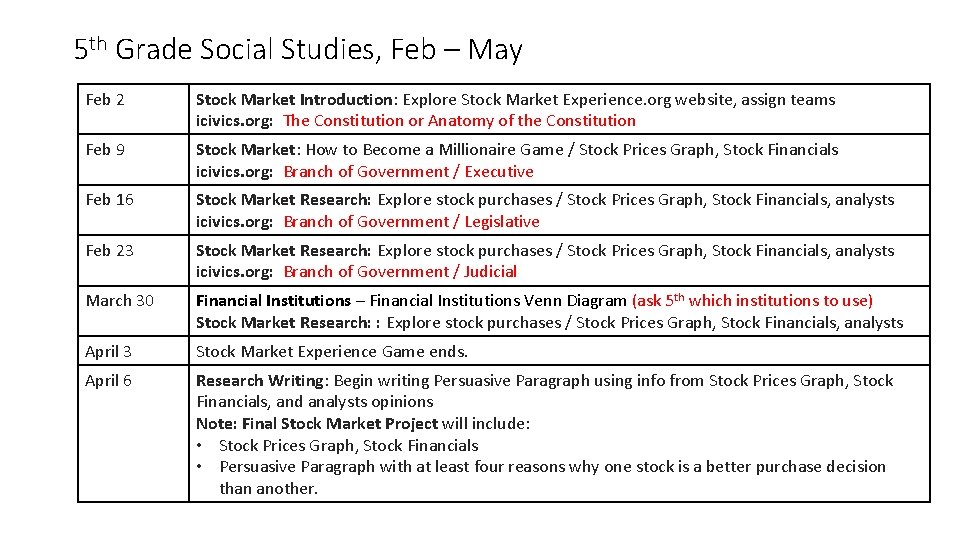Click red 'Branch of Government / Legislative' text
960x540 pixels.
coord(411,222)
